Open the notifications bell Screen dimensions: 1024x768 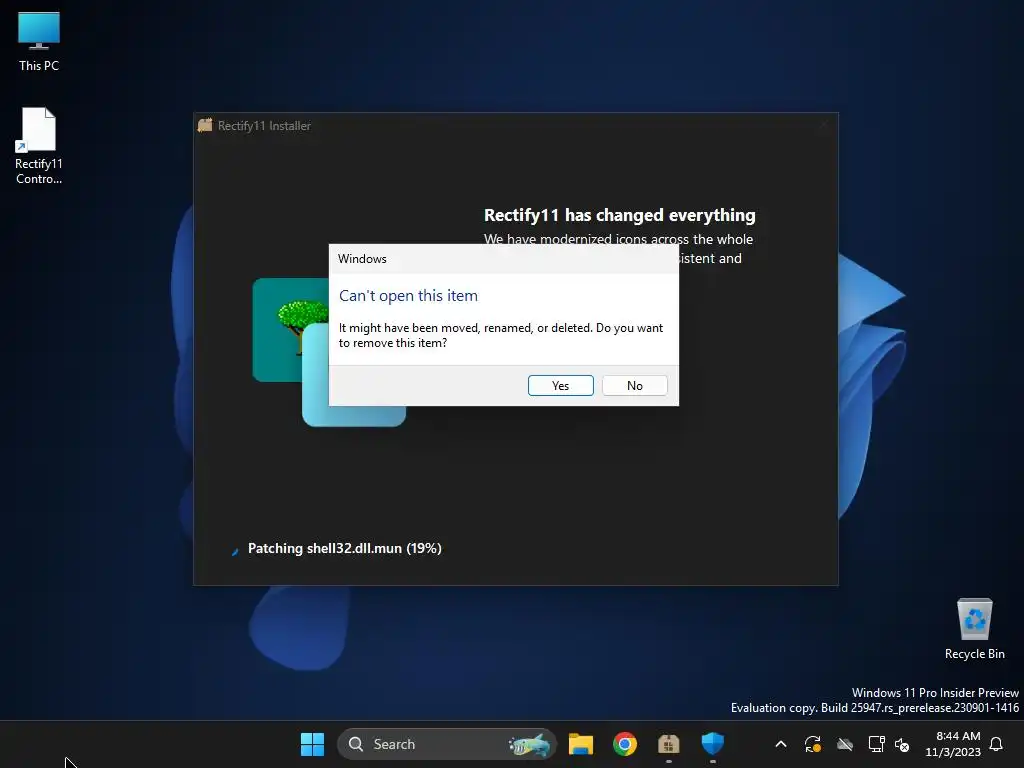[996, 744]
